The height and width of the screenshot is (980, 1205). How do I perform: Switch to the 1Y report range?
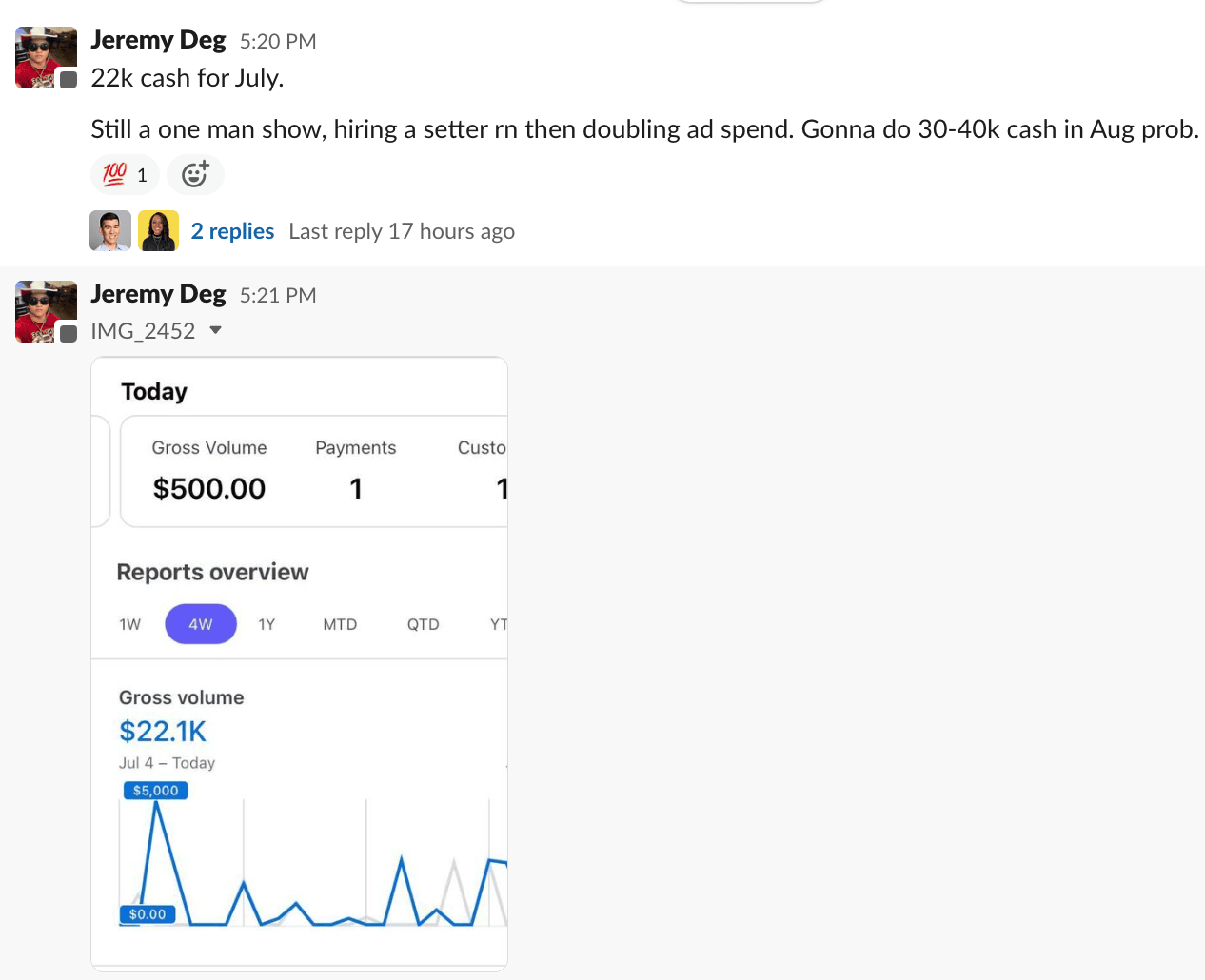(267, 624)
